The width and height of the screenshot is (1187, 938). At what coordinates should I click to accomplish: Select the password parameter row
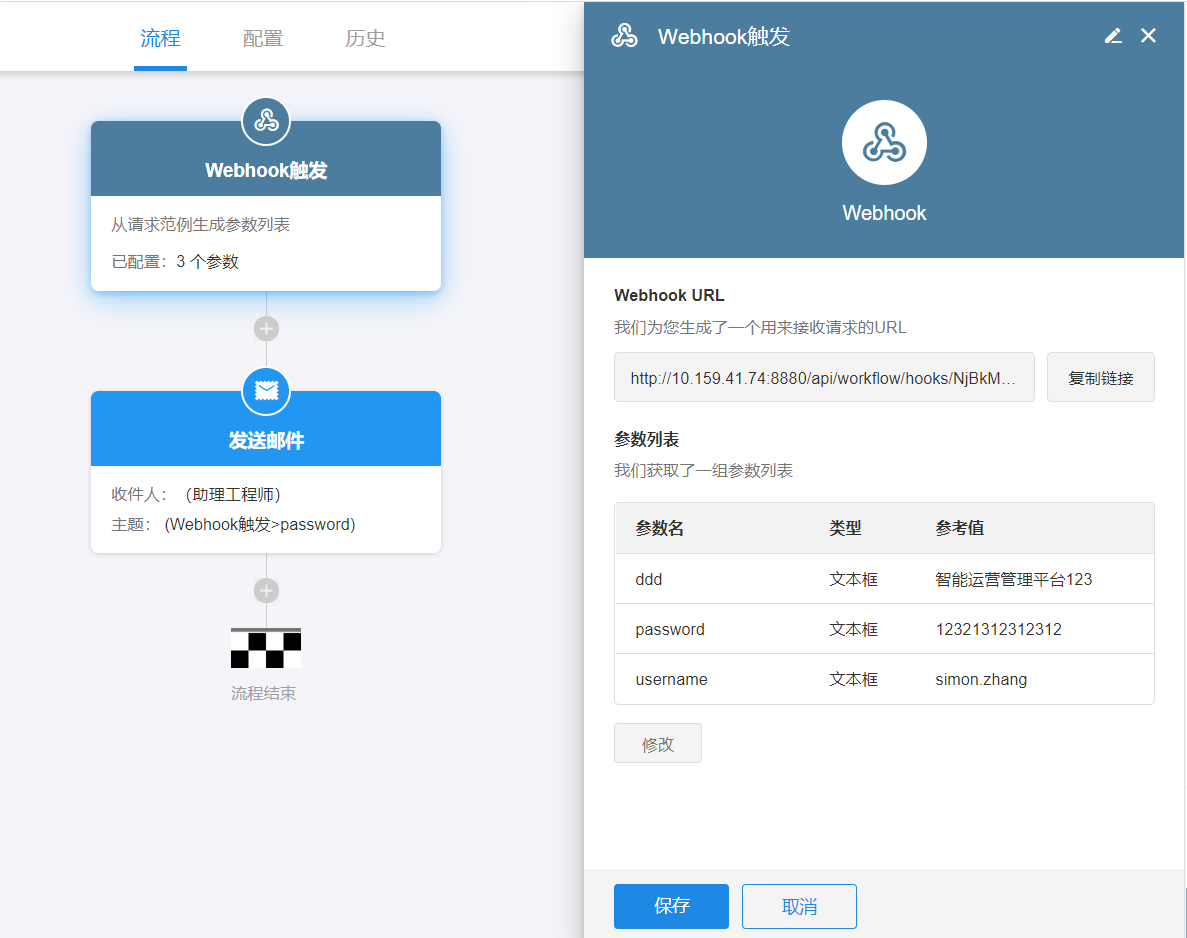pos(884,629)
